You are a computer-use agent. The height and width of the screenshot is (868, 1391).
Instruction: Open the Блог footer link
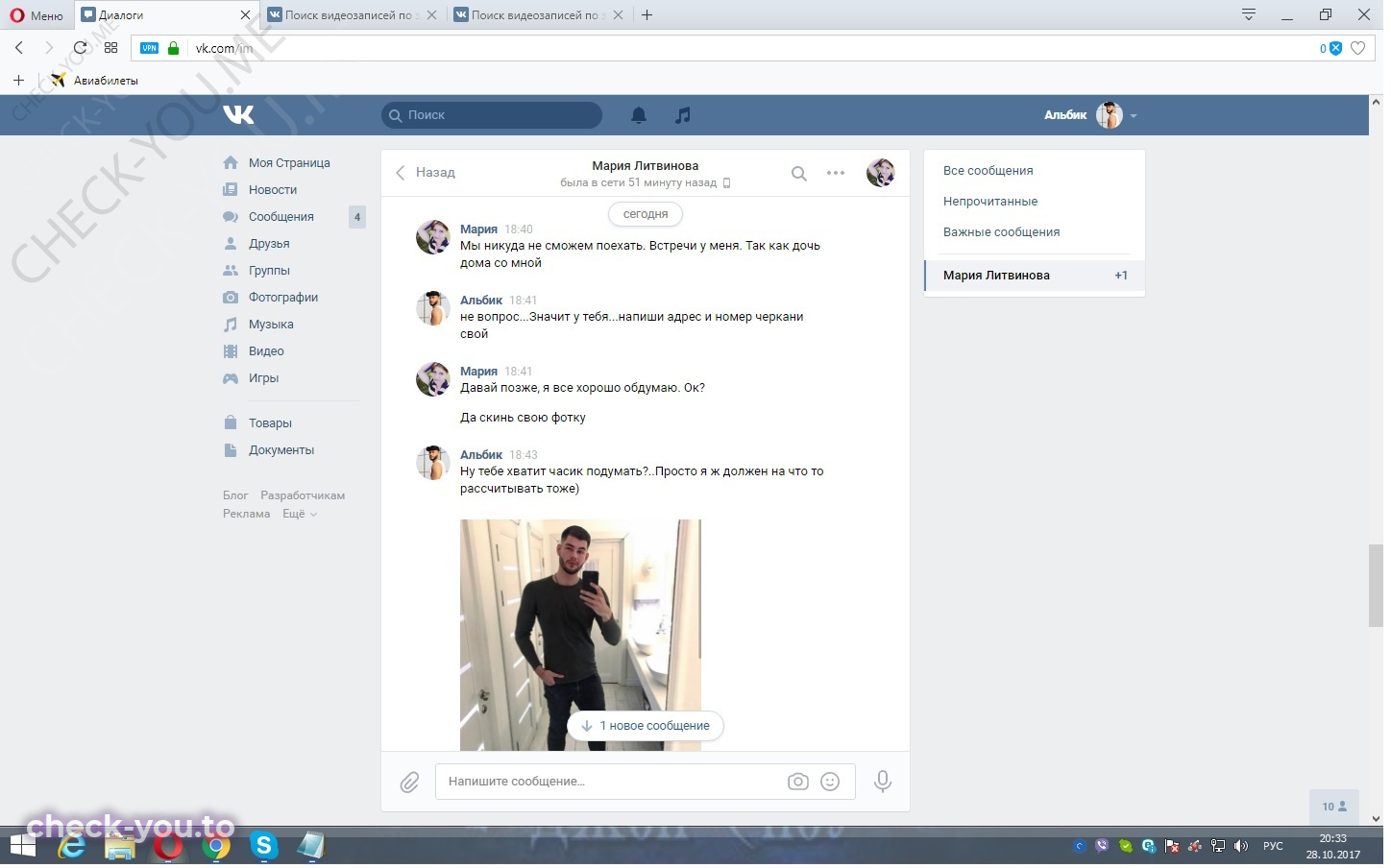[x=235, y=495]
